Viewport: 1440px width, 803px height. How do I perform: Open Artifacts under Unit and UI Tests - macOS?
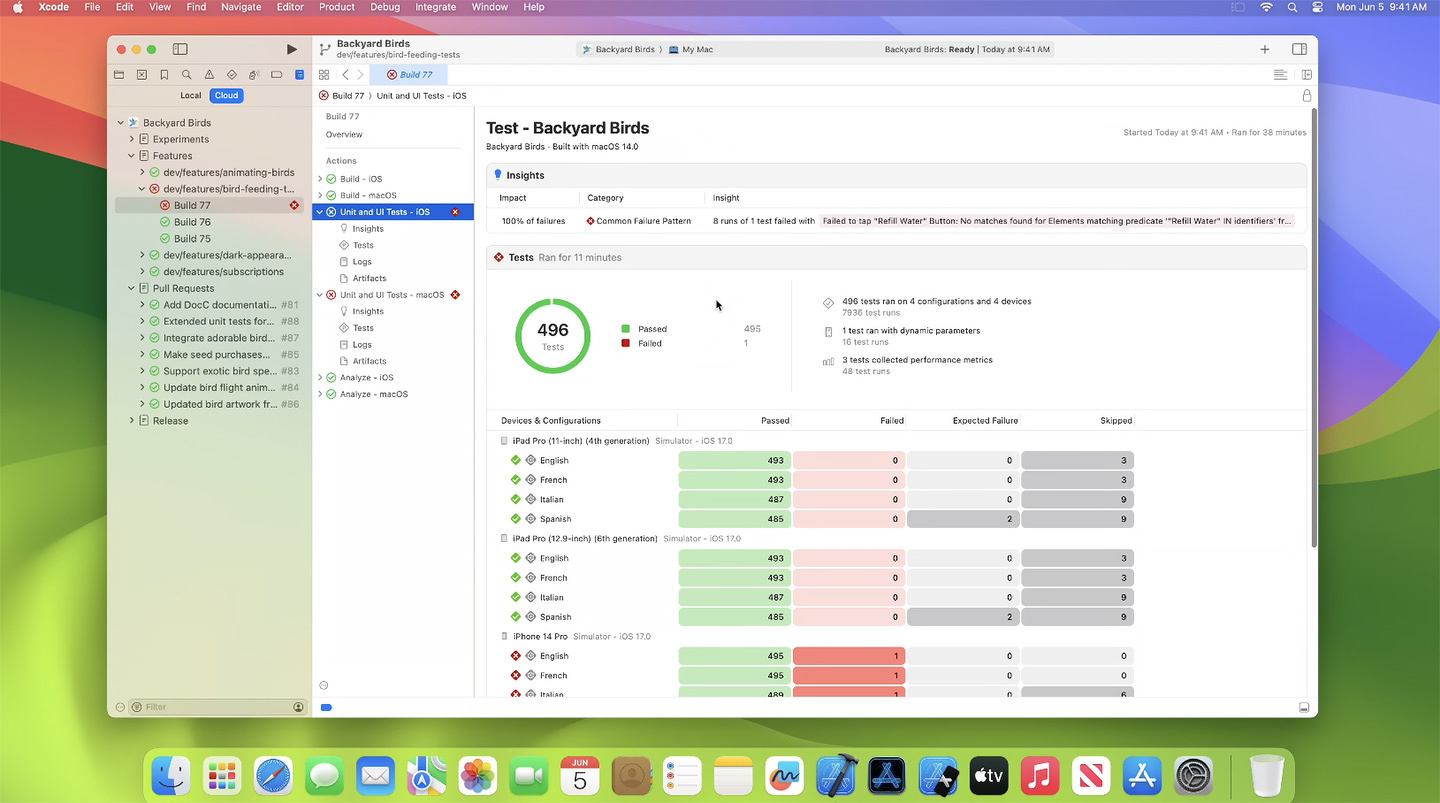(x=369, y=361)
